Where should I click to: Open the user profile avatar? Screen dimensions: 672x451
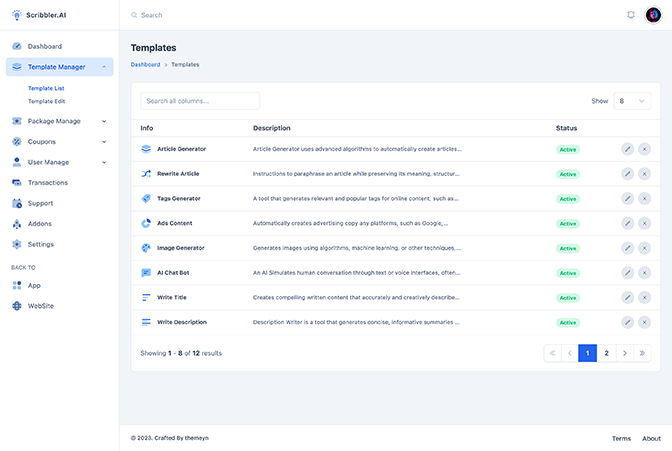(653, 15)
